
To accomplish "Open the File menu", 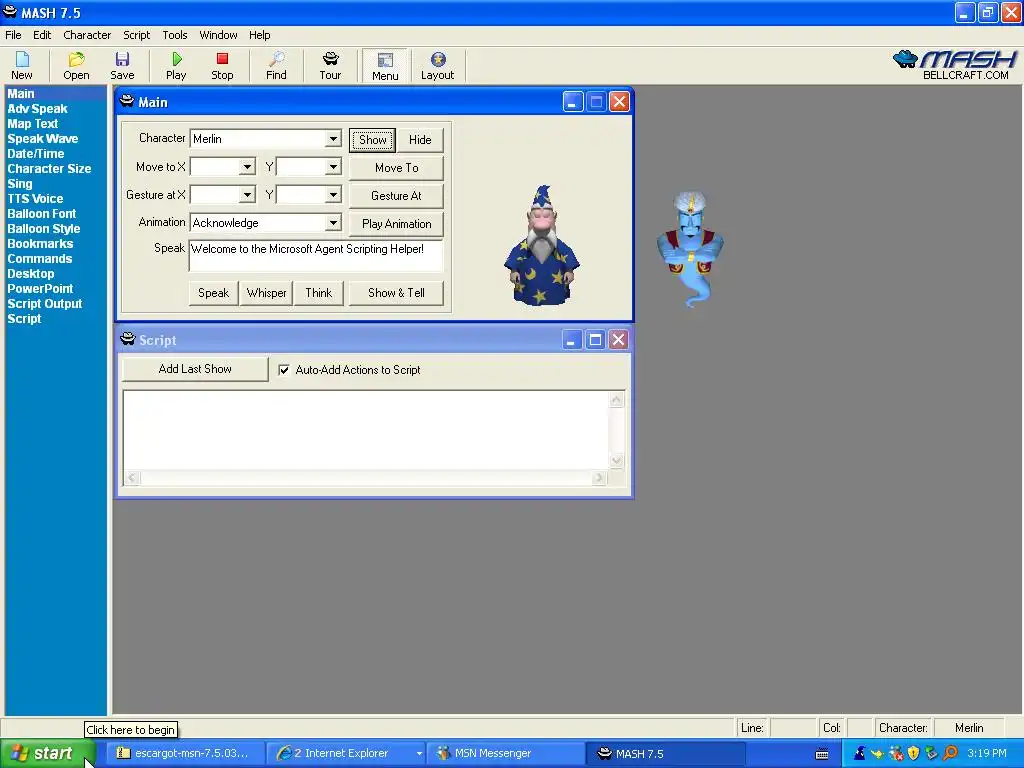I will pyautogui.click(x=13, y=35).
